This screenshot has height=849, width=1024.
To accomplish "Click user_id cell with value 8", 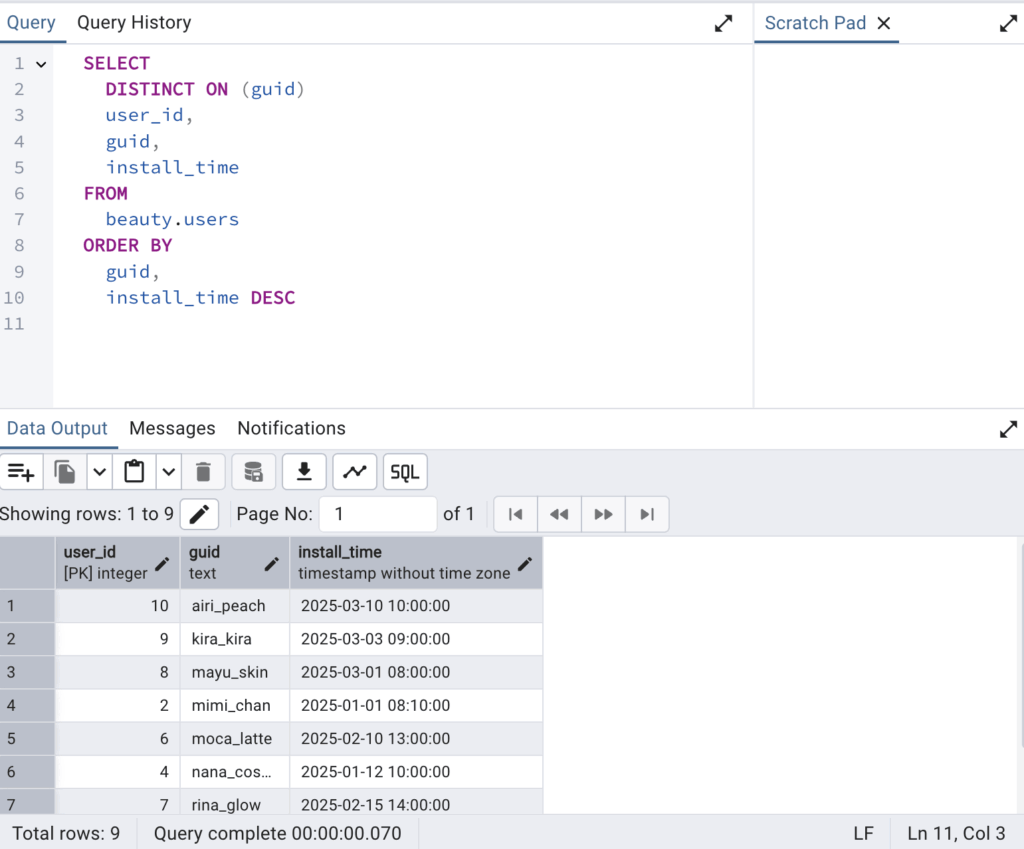I will click(118, 672).
